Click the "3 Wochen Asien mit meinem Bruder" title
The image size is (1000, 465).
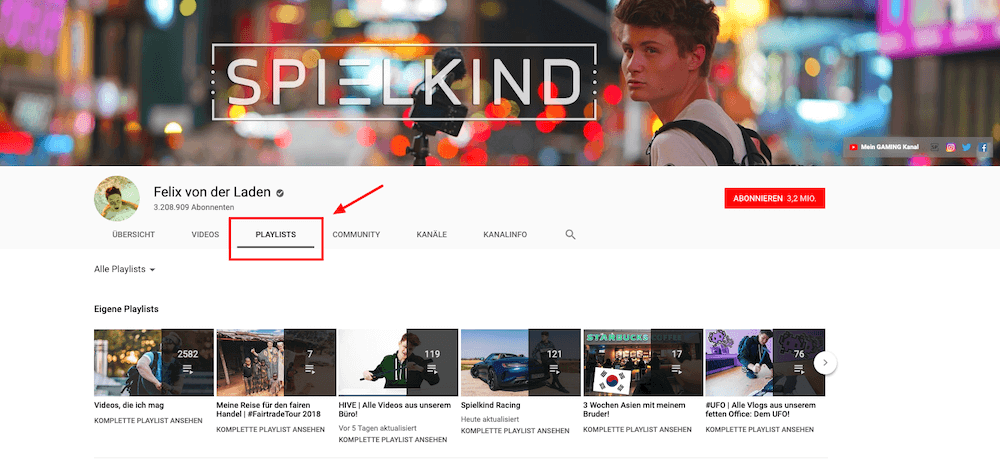[x=635, y=410]
